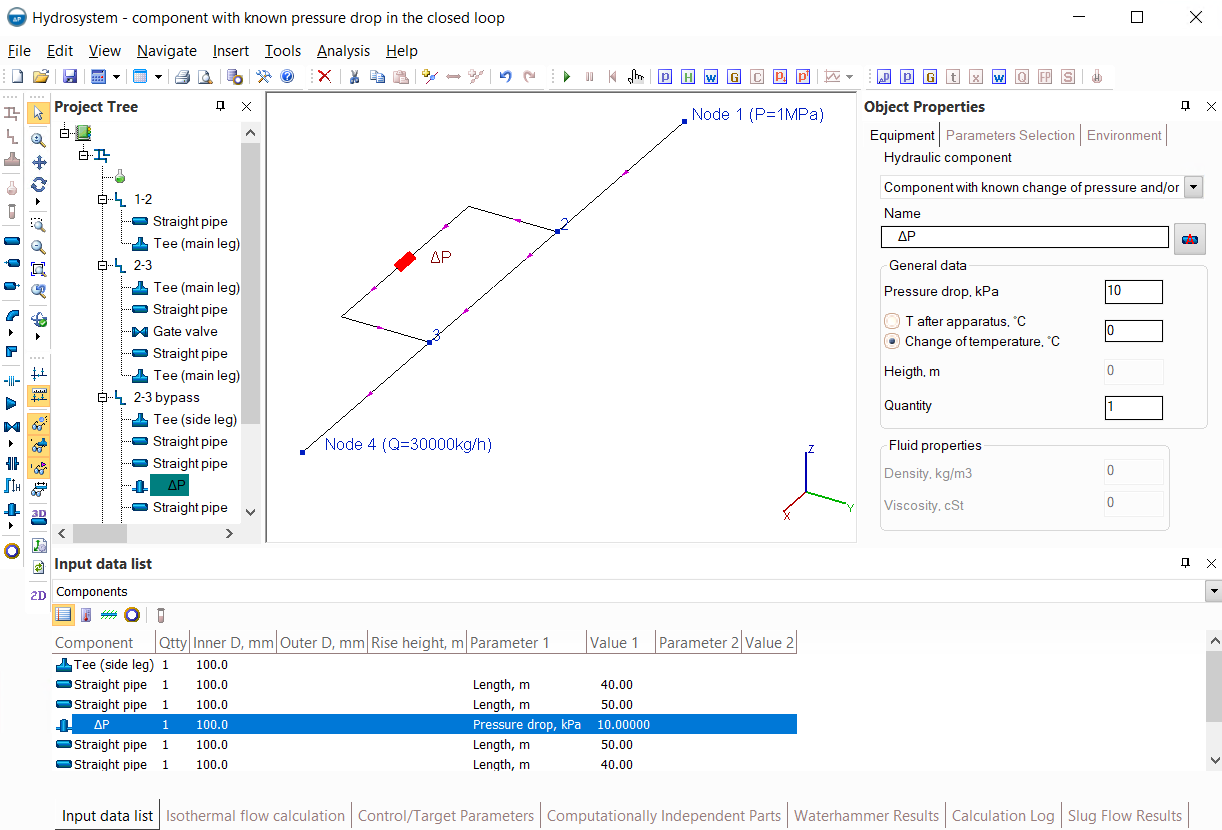
Task: Toggle pin on Object Properties panel
Action: pyautogui.click(x=1186, y=106)
